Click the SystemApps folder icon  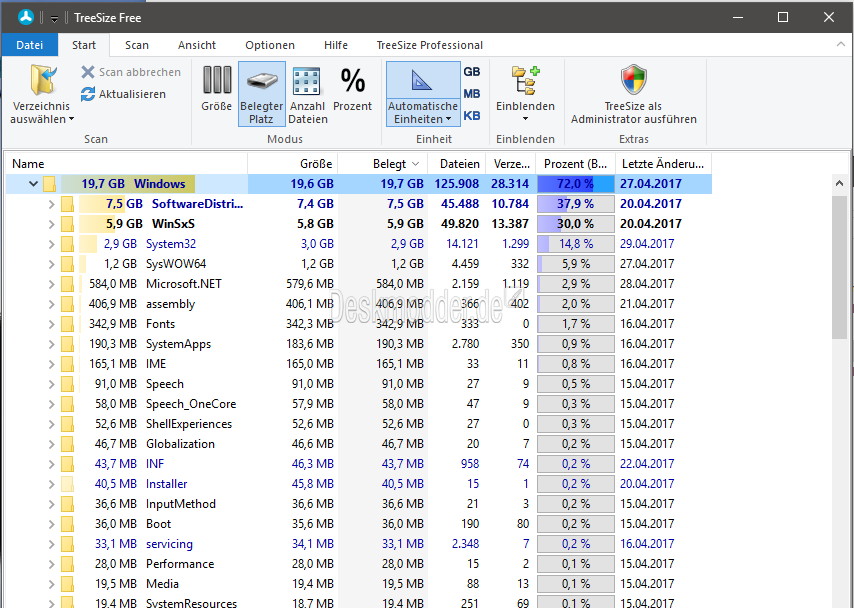(x=67, y=344)
